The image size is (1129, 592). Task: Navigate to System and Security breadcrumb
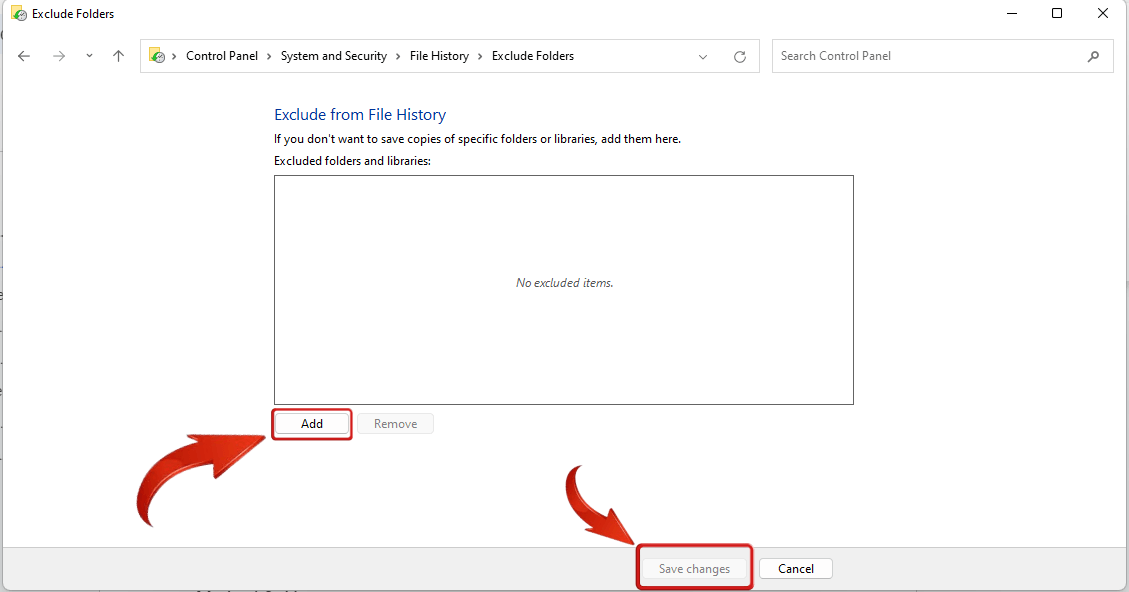[x=334, y=56]
